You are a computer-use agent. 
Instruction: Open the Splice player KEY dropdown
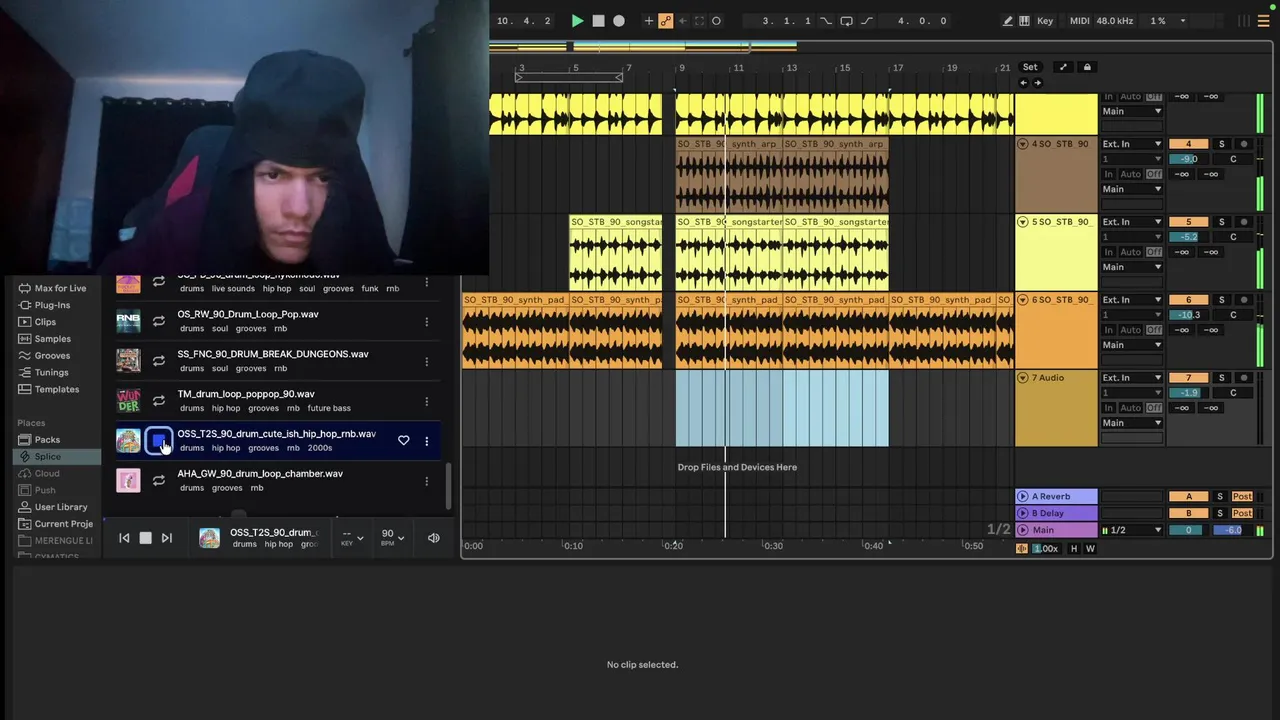coord(353,538)
